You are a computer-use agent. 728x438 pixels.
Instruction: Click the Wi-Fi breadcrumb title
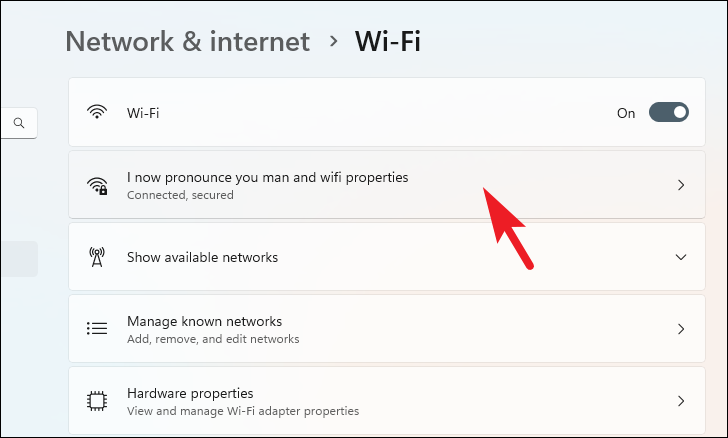[x=388, y=42]
